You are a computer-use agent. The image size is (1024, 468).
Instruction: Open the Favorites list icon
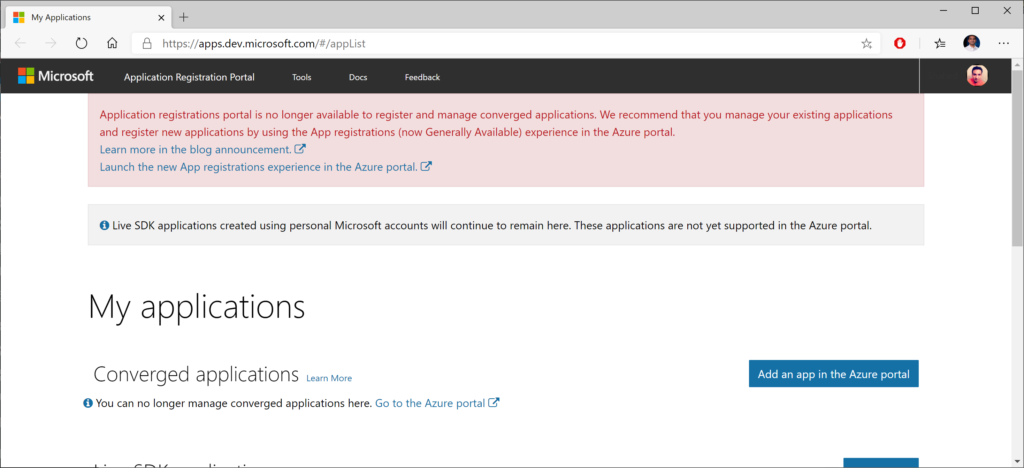[940, 44]
